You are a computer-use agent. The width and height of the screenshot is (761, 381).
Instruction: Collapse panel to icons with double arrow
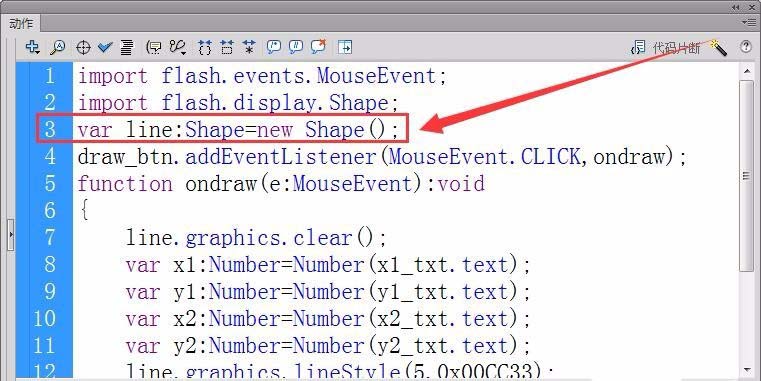coord(737,7)
